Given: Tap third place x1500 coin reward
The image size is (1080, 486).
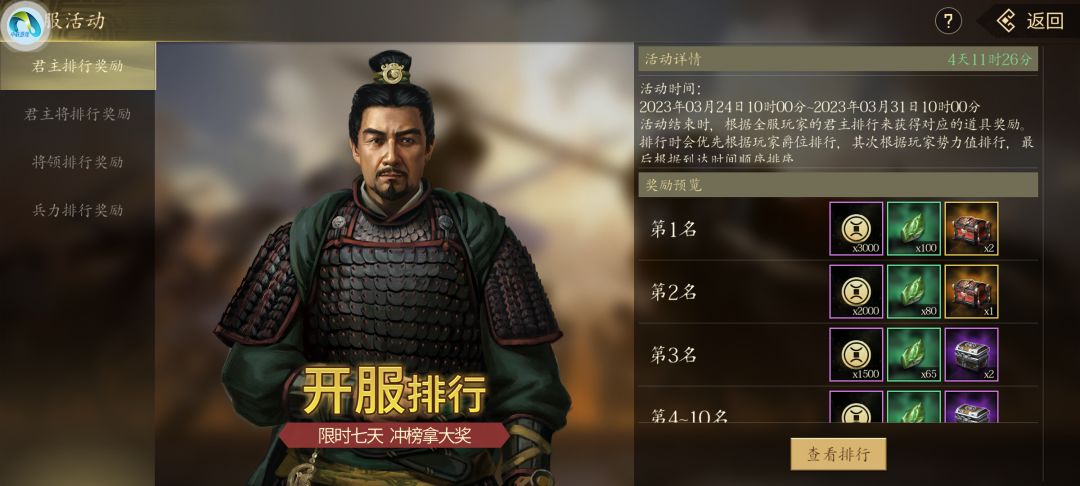Looking at the screenshot, I should pyautogui.click(x=856, y=355).
